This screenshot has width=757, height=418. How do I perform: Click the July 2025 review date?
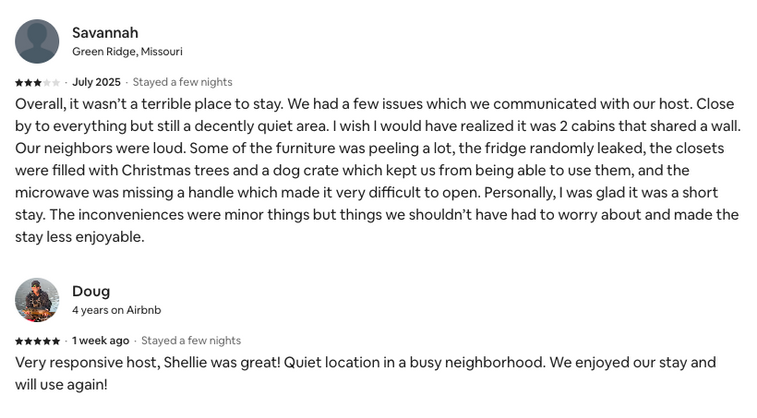(96, 82)
